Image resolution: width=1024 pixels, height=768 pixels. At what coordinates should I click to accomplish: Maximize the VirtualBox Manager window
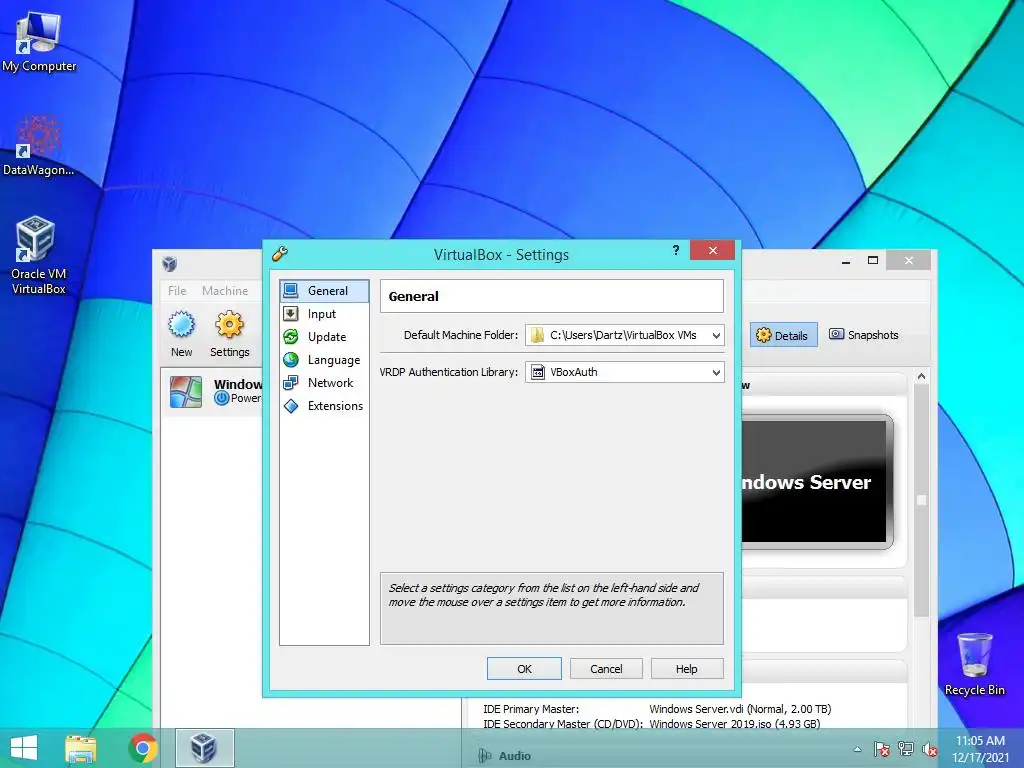(x=872, y=261)
